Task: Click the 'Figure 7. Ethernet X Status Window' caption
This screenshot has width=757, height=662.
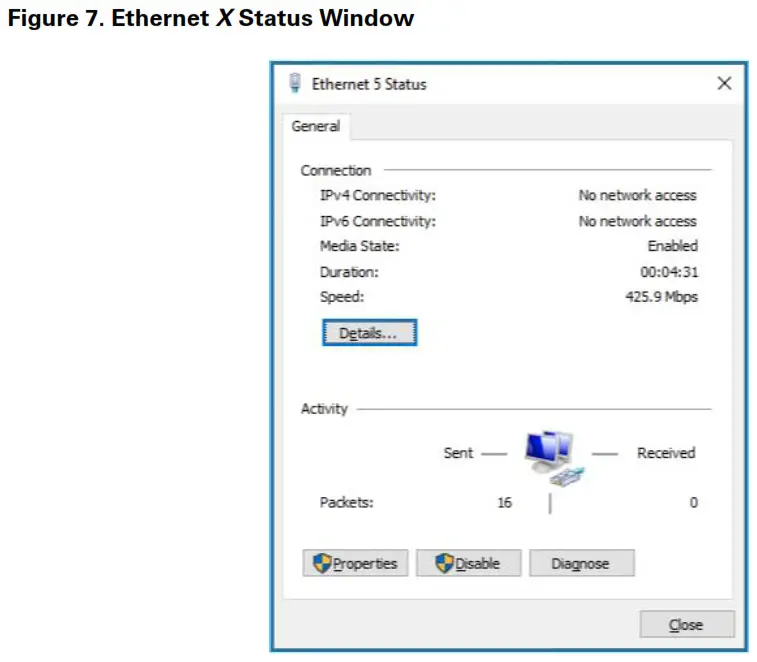Action: pos(211,18)
